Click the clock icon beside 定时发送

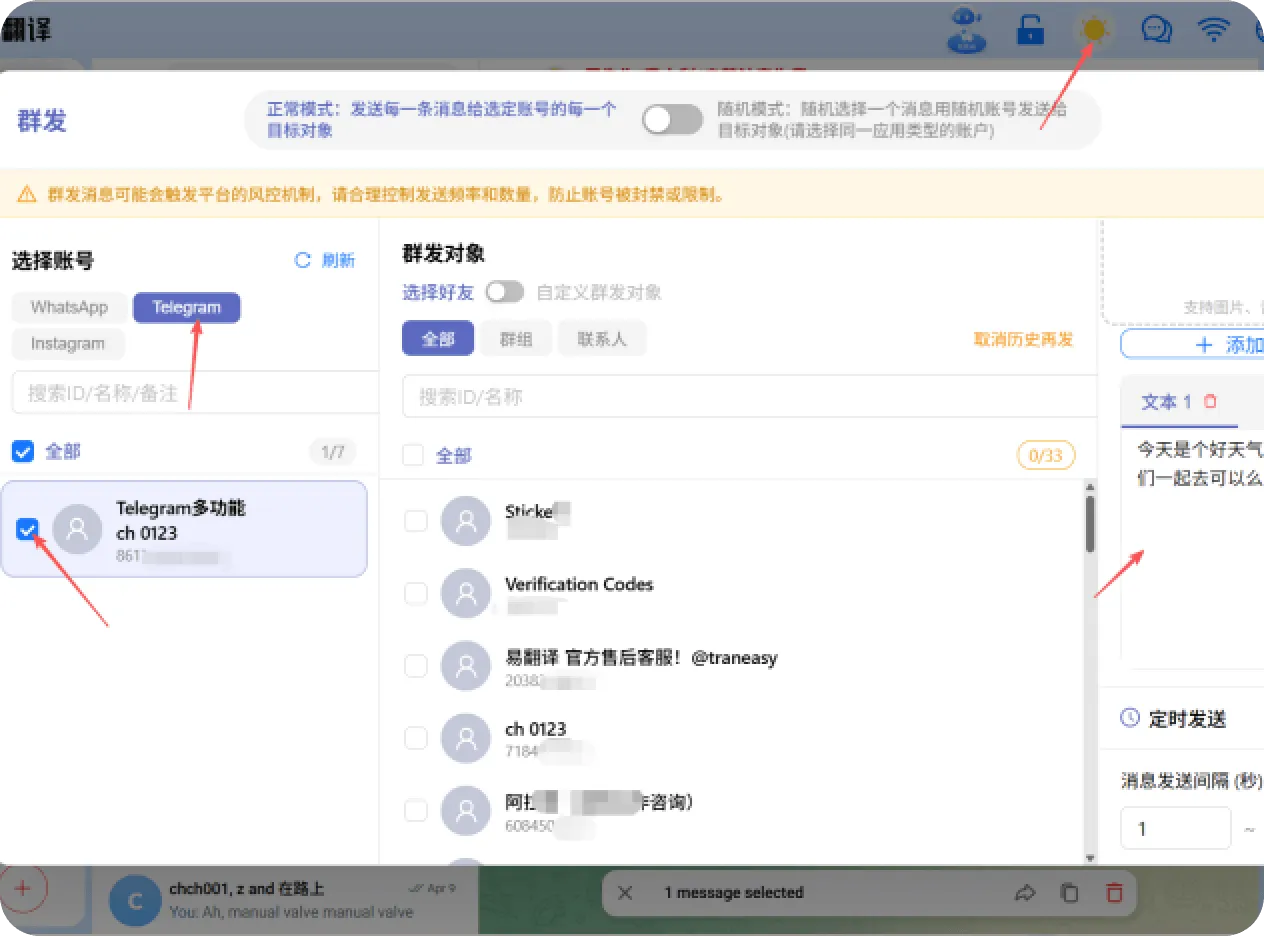1130,718
